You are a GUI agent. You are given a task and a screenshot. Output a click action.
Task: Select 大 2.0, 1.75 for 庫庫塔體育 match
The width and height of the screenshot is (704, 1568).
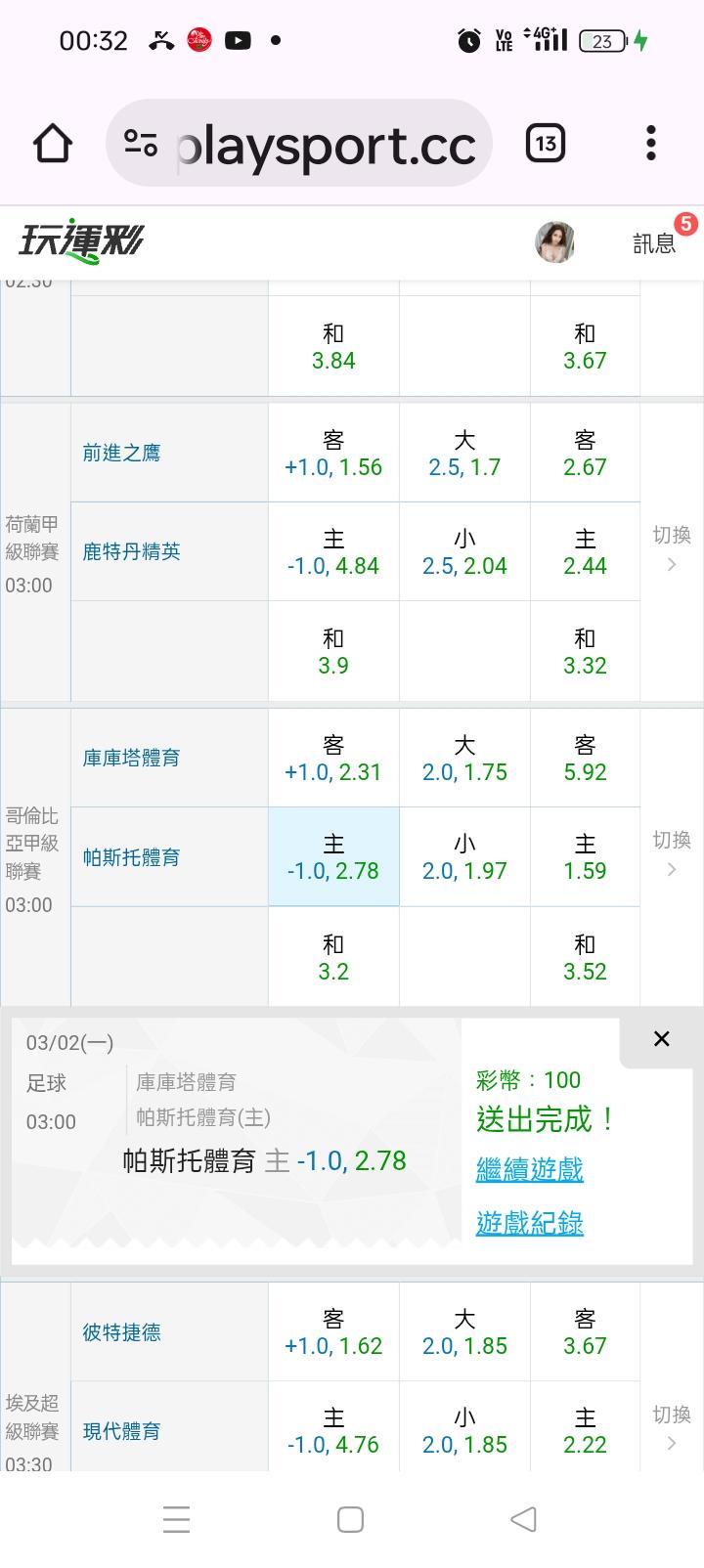coord(464,759)
